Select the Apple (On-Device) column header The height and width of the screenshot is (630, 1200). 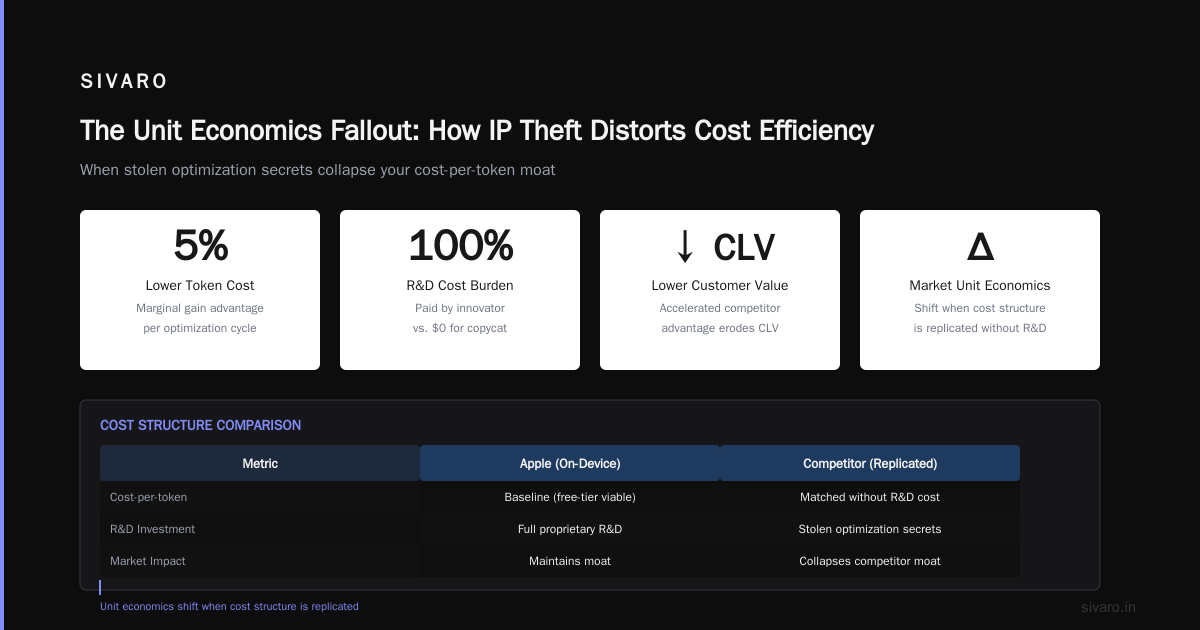[x=570, y=463]
